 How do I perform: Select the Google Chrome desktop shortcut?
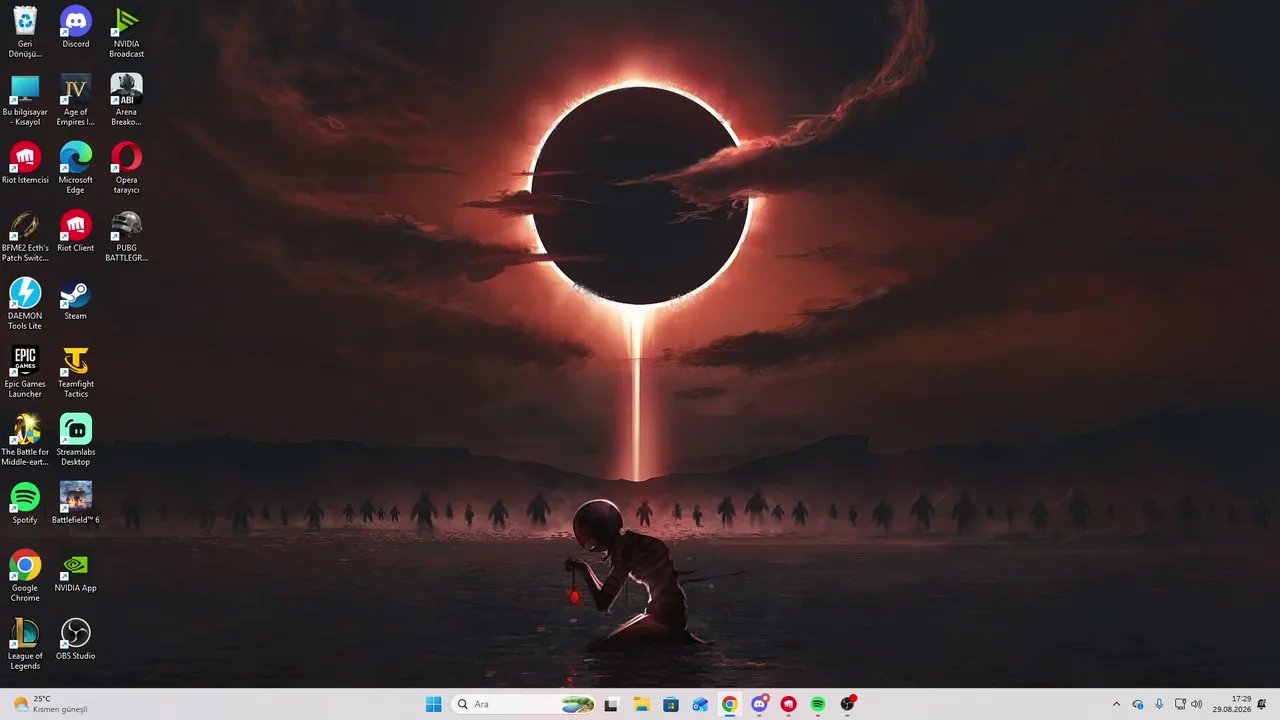25,576
